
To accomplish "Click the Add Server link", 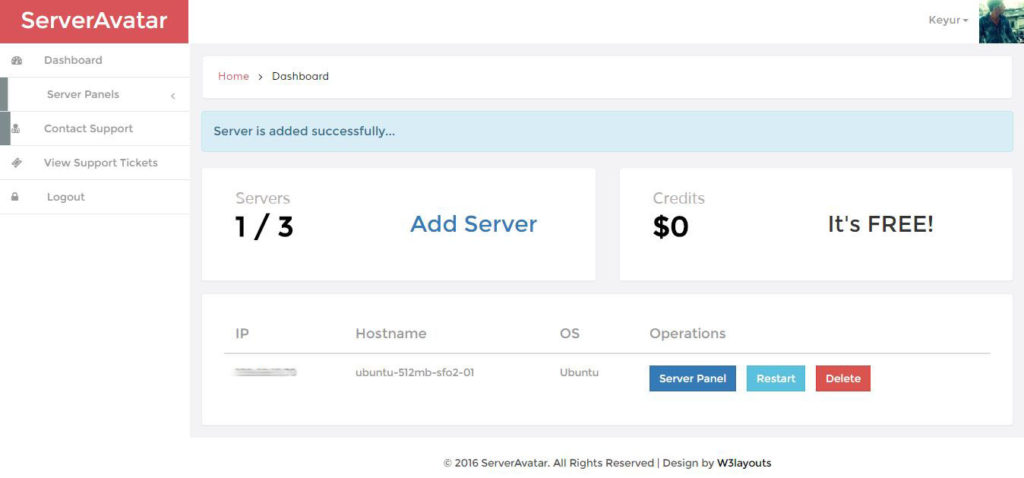I will [473, 224].
